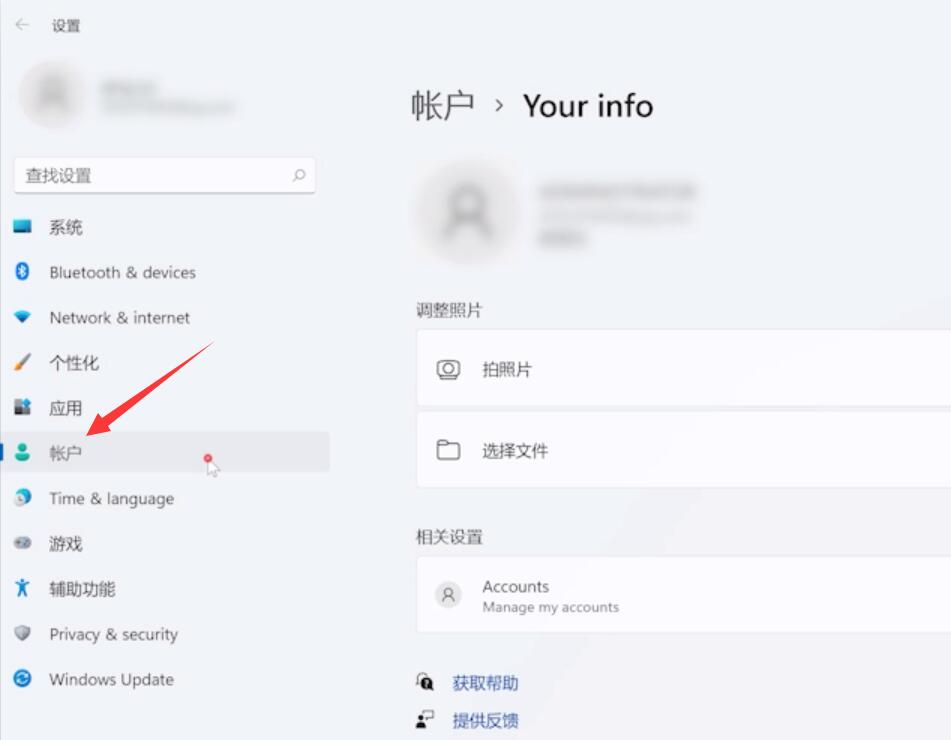951x740 pixels.
Task: Click the Accounts person icon
Action: 448,595
